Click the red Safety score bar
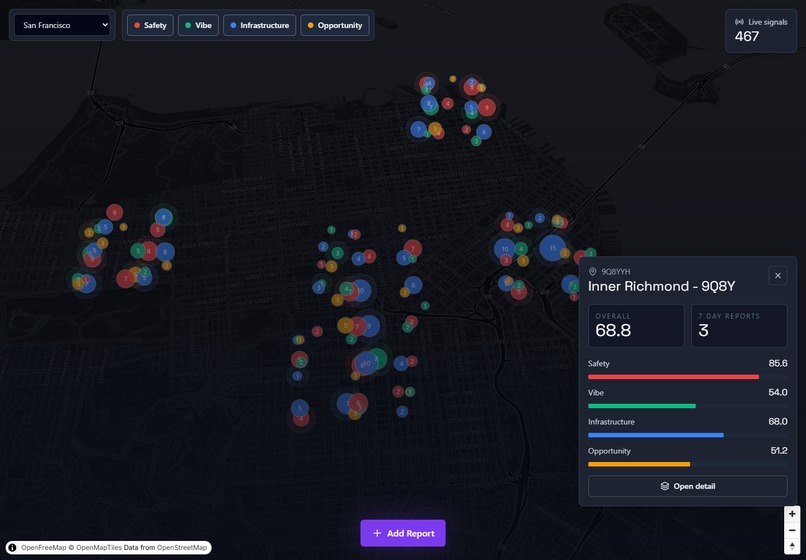Viewport: 806px width, 560px height. [x=673, y=377]
